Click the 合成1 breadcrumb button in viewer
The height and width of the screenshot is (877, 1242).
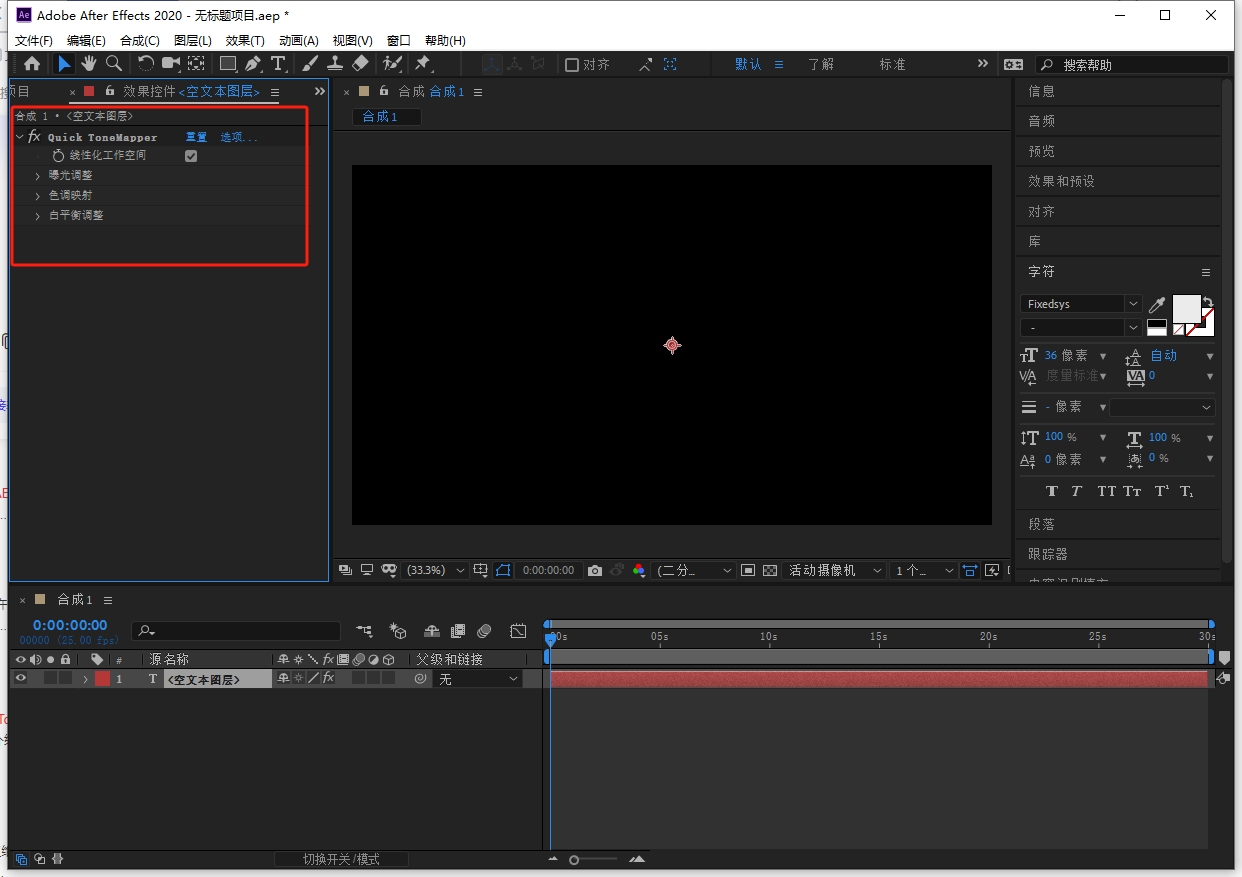click(x=387, y=117)
